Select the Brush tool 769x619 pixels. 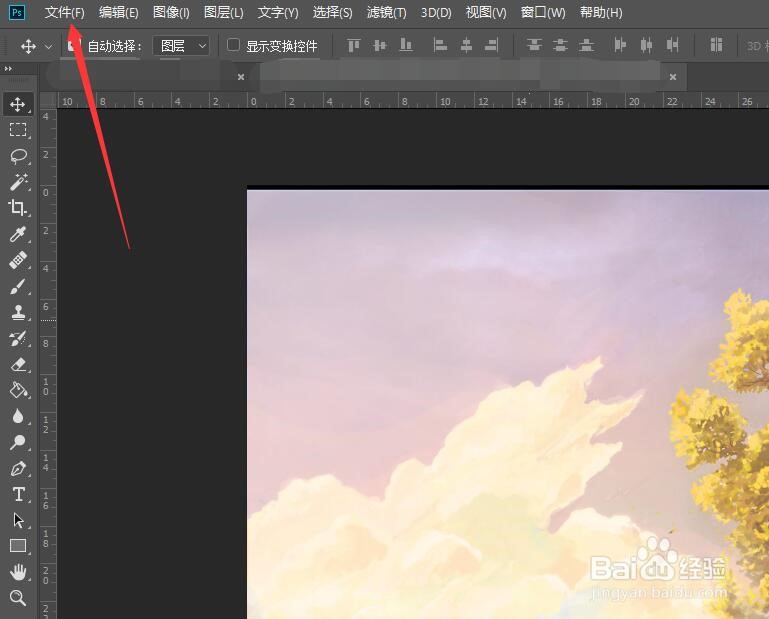click(18, 286)
